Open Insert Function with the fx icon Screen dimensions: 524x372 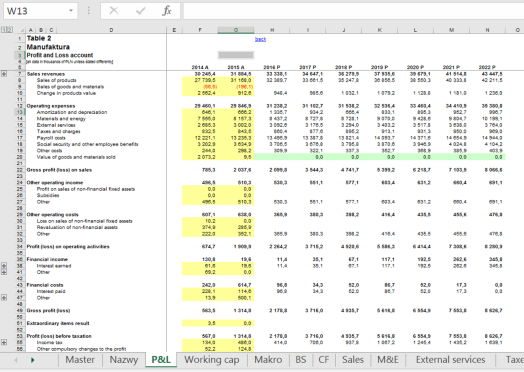point(167,11)
